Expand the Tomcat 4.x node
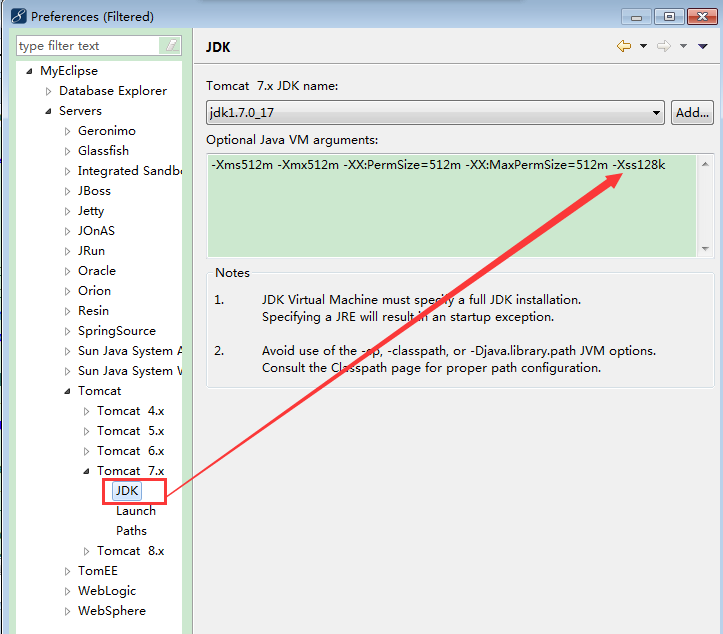The width and height of the screenshot is (723, 634). point(86,411)
